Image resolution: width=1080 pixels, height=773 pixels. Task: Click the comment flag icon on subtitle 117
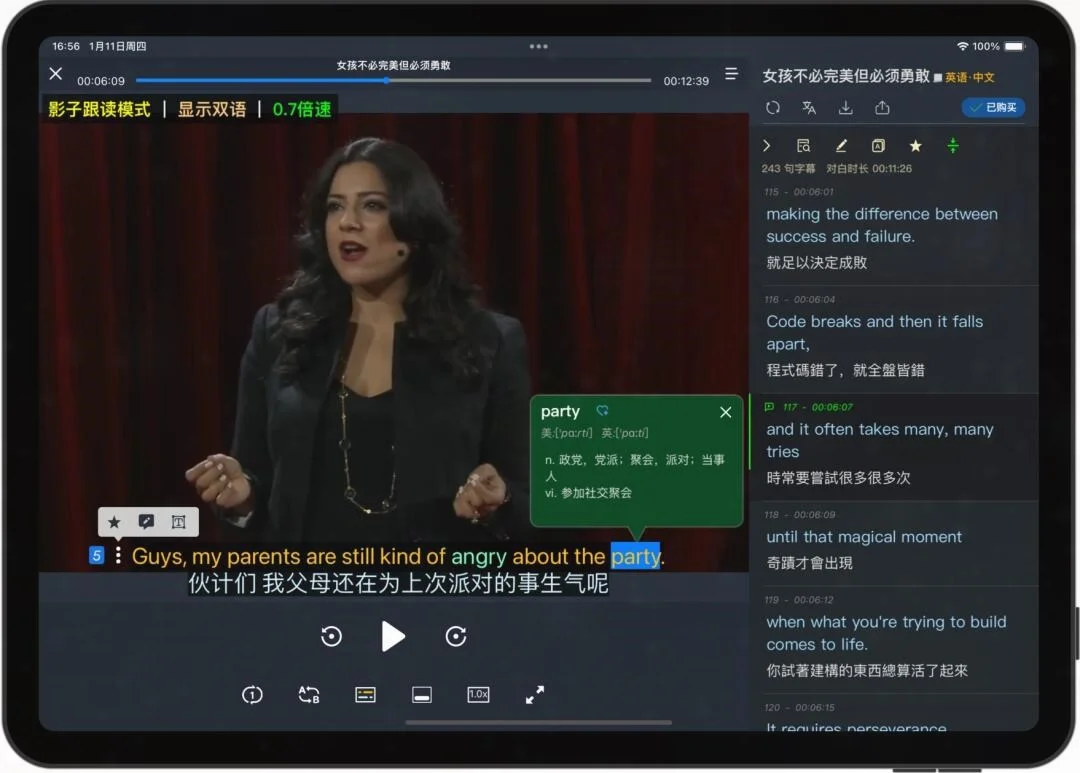pos(769,406)
